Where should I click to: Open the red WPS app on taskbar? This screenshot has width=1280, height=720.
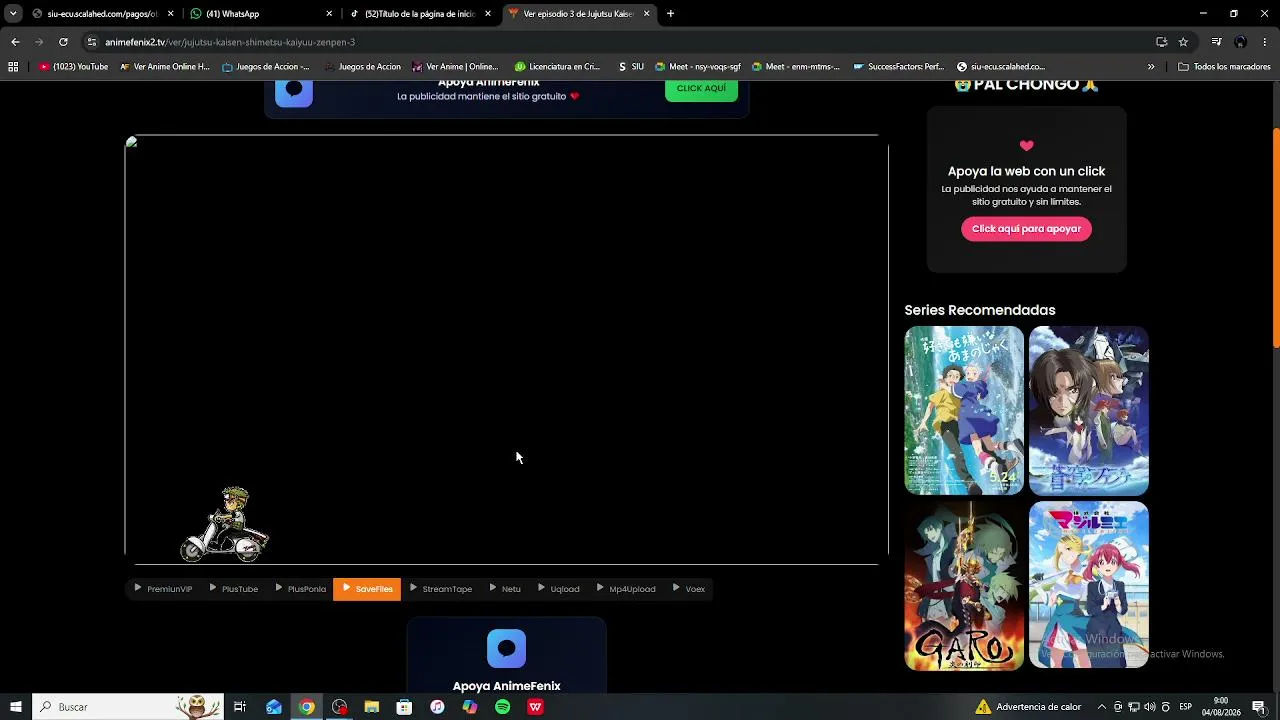click(535, 707)
